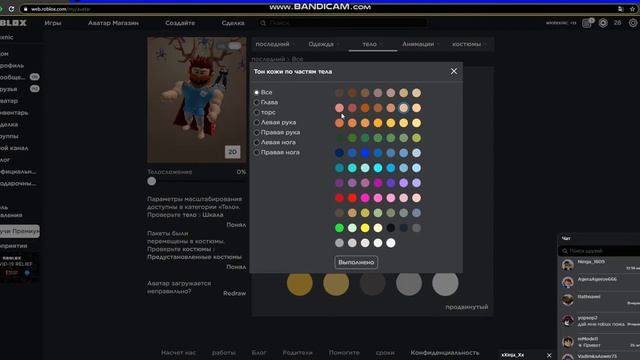Click the 'Redraw' link

point(234,293)
